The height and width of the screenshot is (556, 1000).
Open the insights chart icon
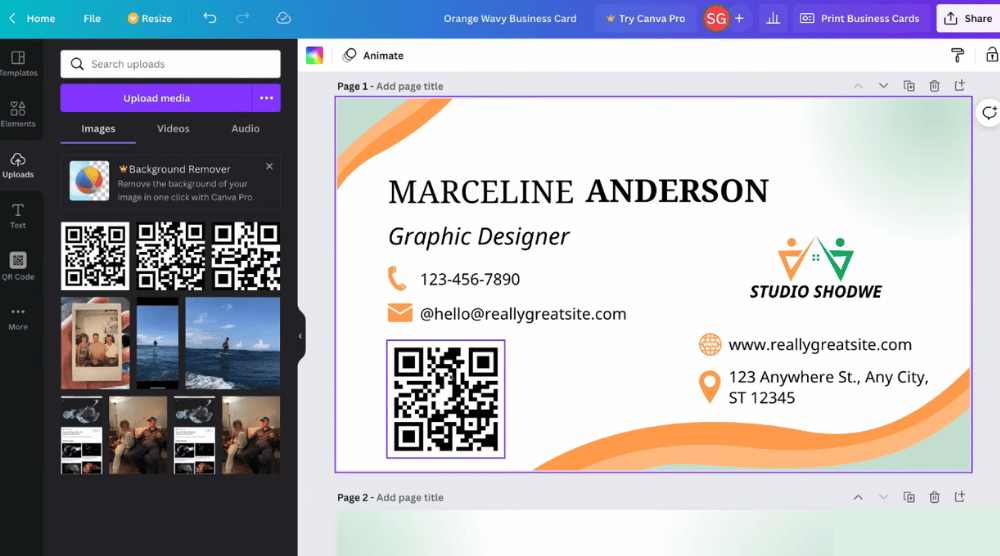(x=773, y=18)
